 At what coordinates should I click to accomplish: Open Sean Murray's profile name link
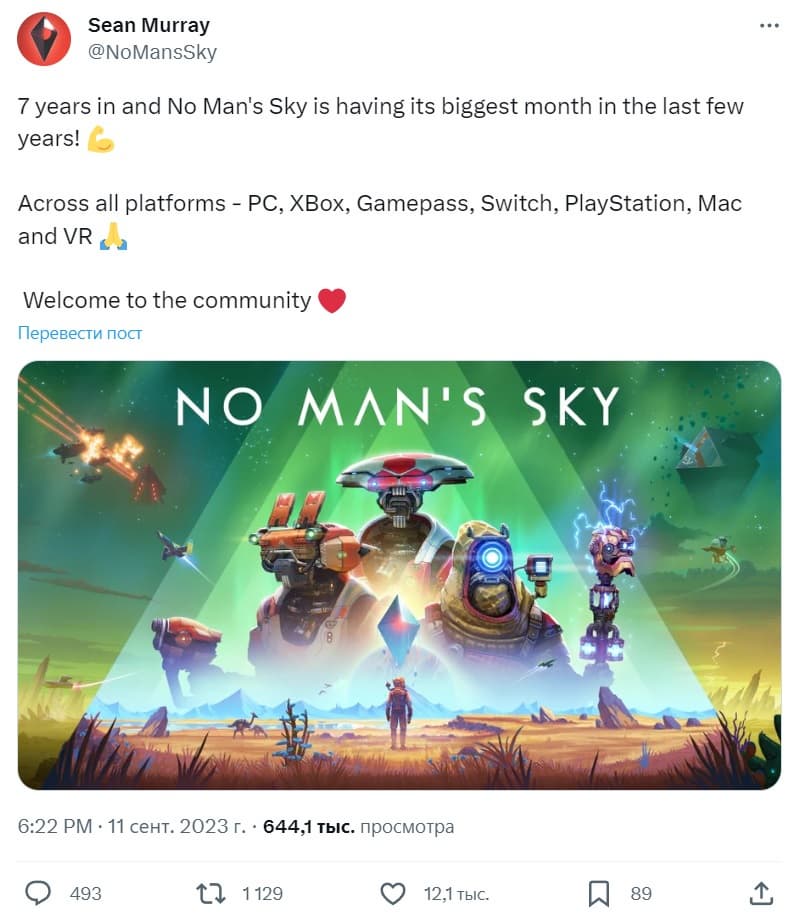pos(148,25)
